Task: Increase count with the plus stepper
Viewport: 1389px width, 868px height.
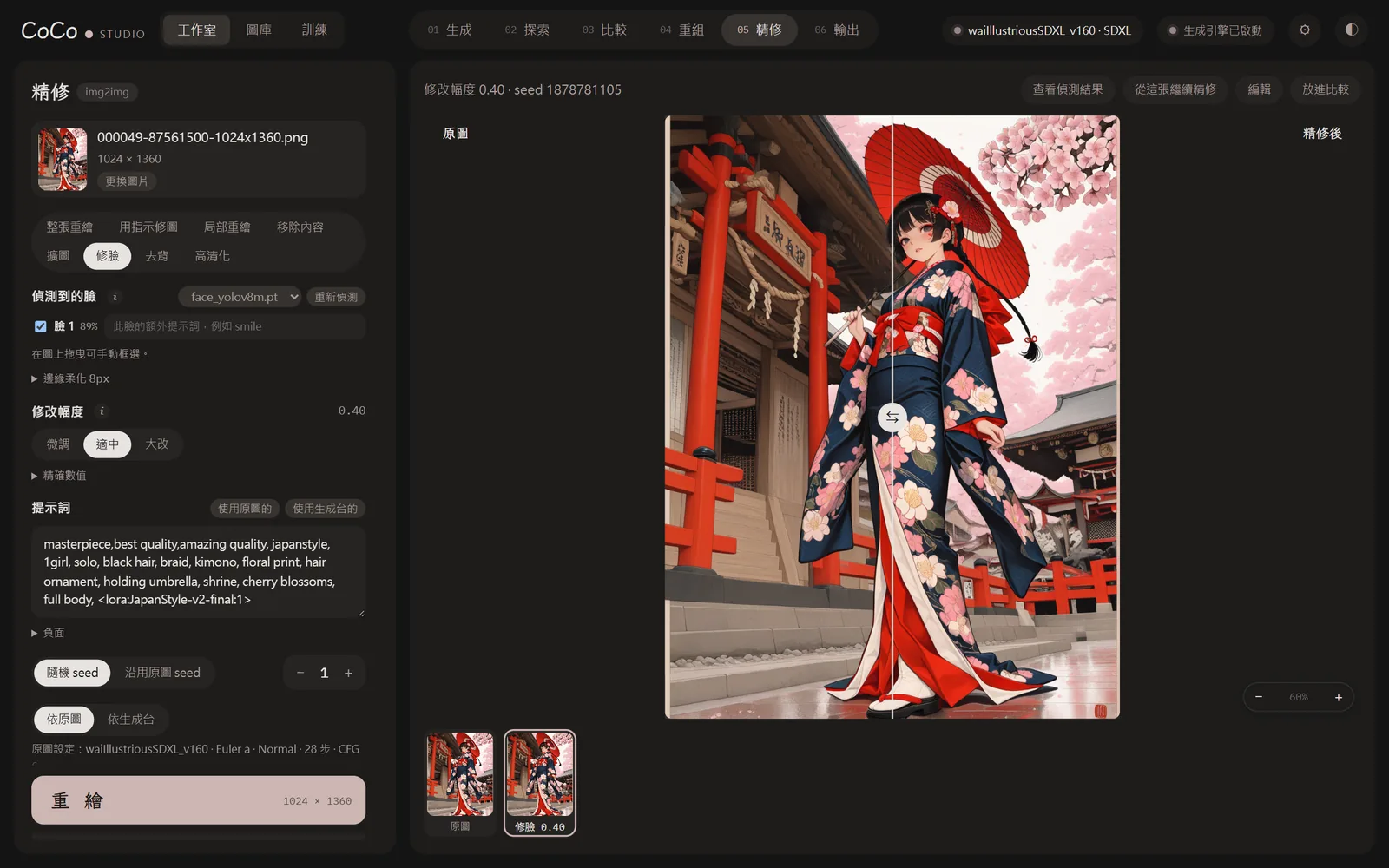Action: 348,673
